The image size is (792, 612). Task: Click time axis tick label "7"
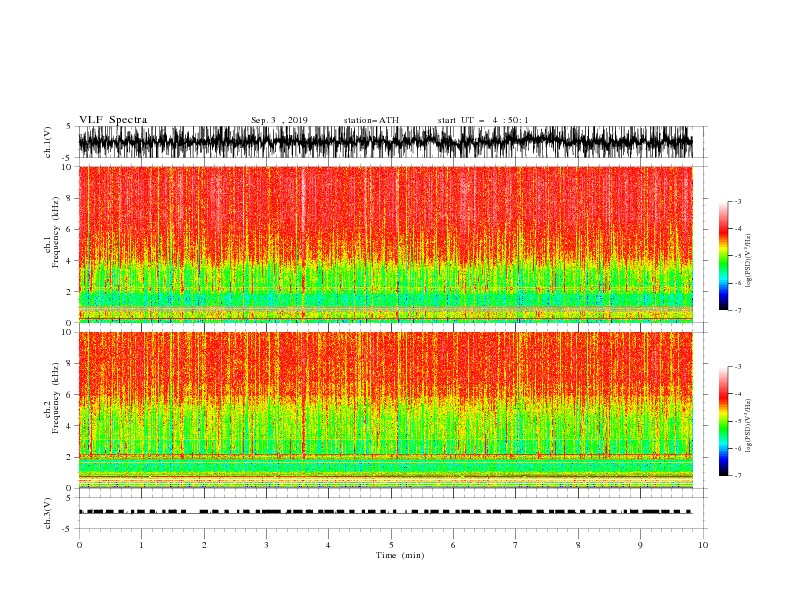(516, 545)
